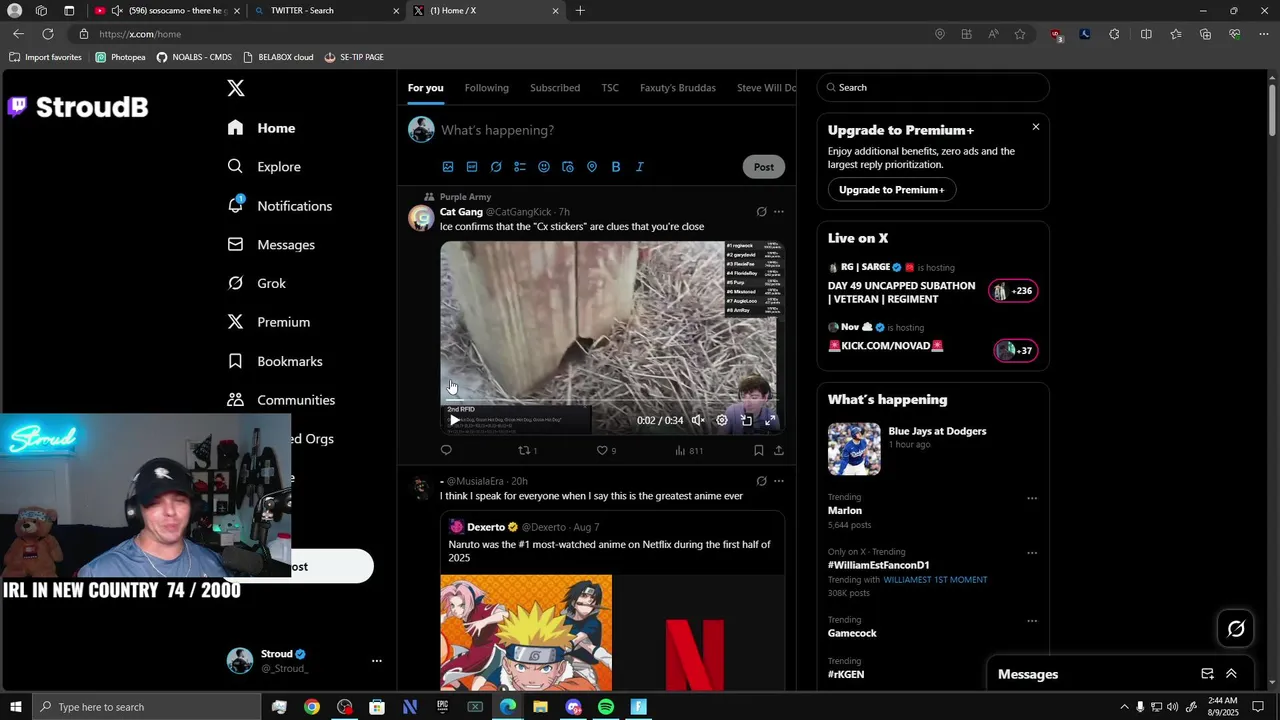Click Grok icon on MusialaEra post
Viewport: 1280px width, 720px height.
click(x=762, y=481)
